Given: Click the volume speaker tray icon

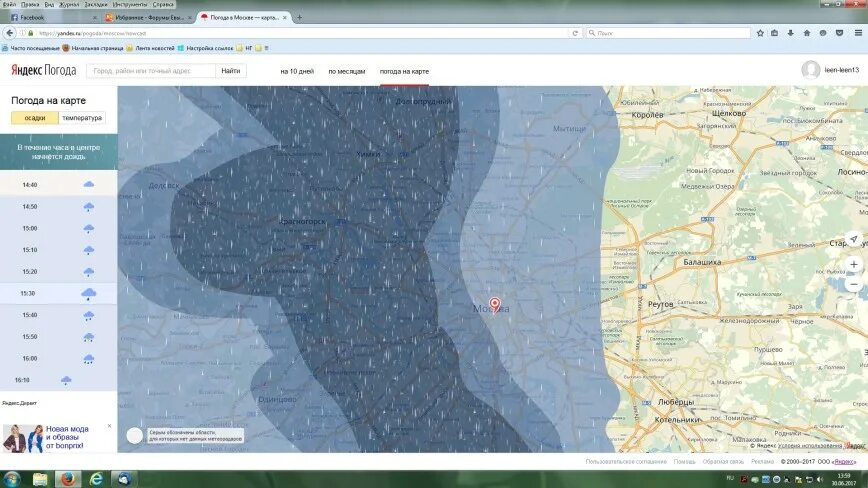Looking at the screenshot, I should pyautogui.click(x=820, y=480).
